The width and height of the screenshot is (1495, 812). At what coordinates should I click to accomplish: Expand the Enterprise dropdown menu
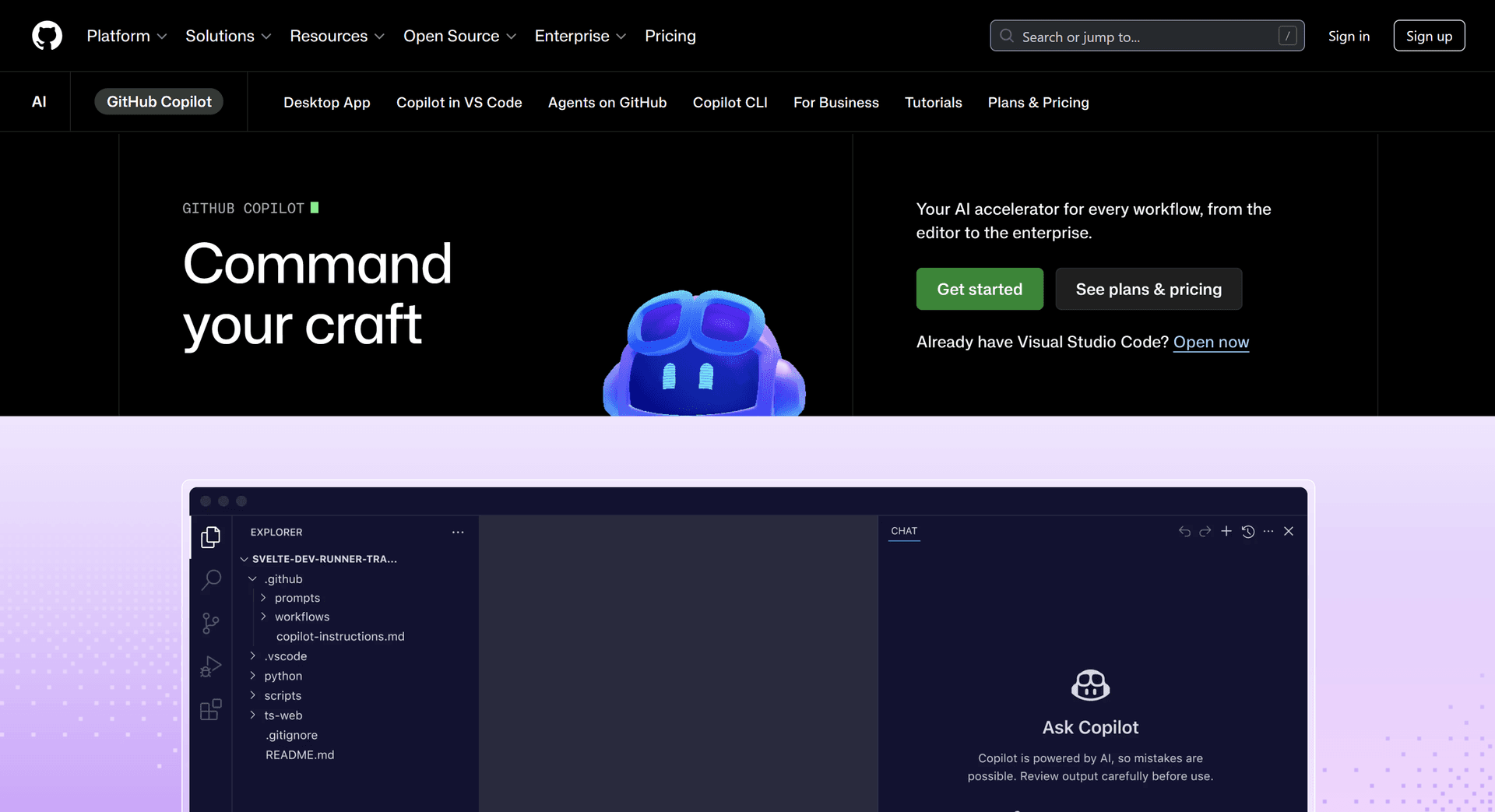tap(580, 36)
